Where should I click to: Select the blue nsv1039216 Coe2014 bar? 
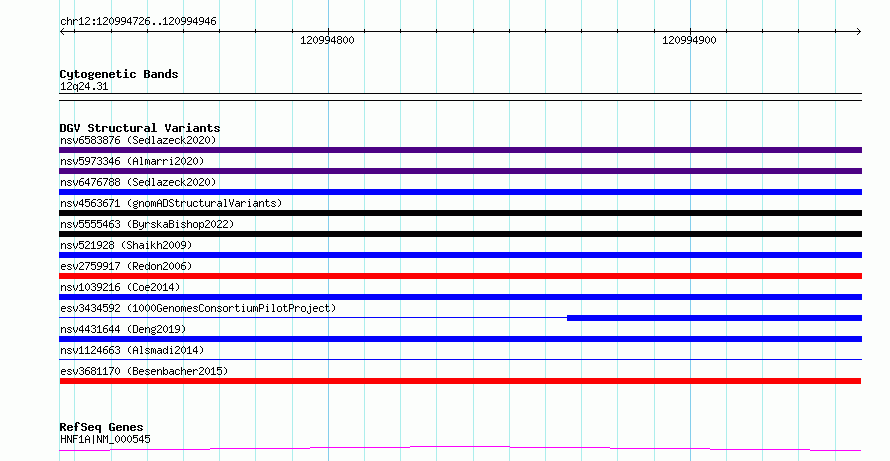pos(460,297)
